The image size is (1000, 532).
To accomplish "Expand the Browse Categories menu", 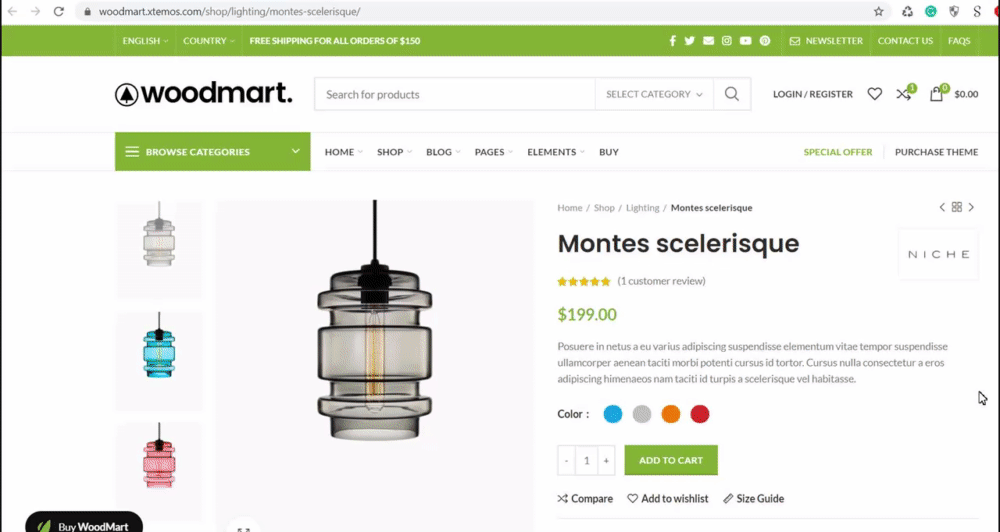I will 212,152.
